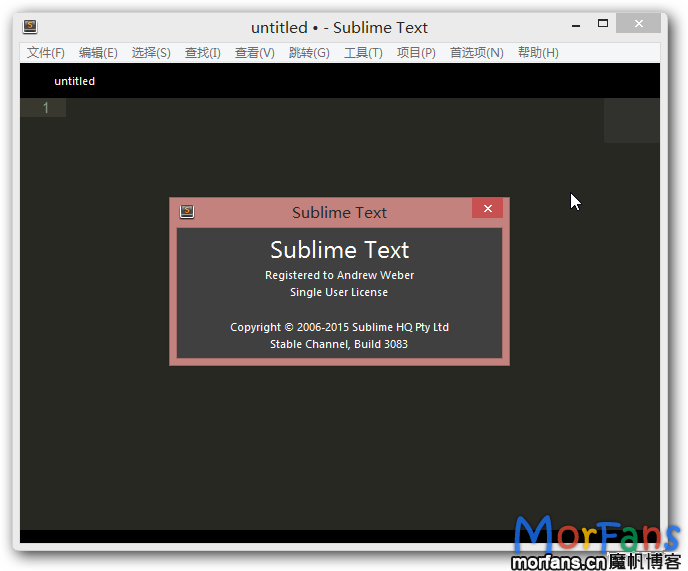The height and width of the screenshot is (571, 688).
Task: Open the 查看(V) menu
Action: pos(254,53)
